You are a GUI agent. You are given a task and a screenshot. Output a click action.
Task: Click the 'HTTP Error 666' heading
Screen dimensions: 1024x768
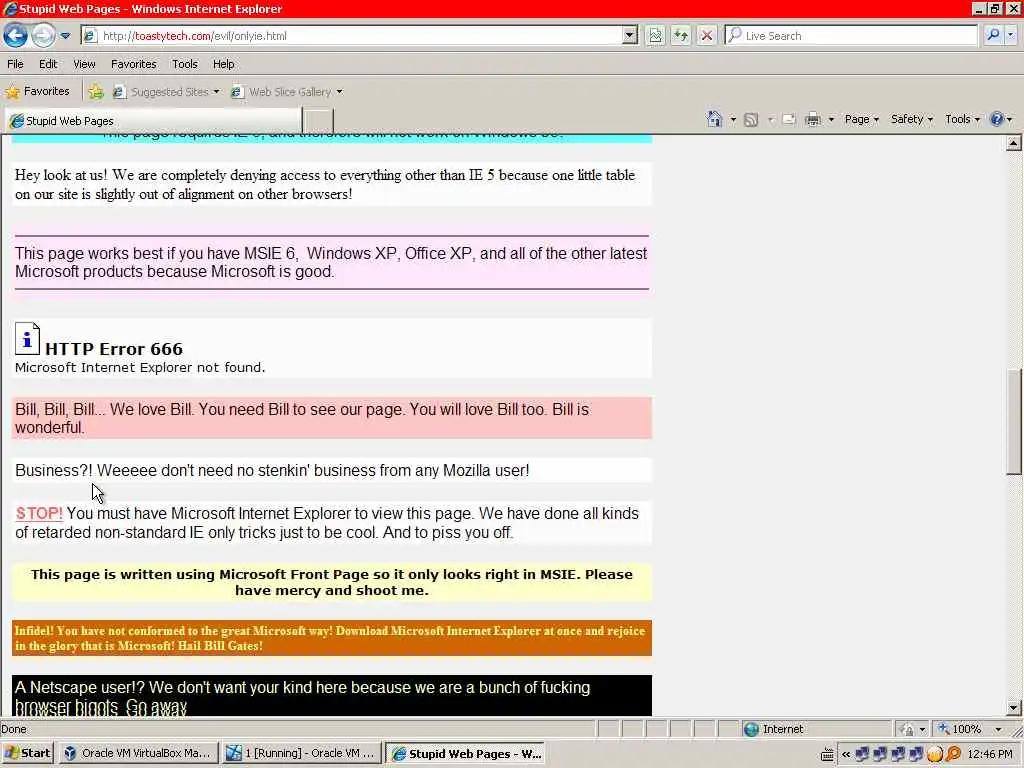pos(114,349)
